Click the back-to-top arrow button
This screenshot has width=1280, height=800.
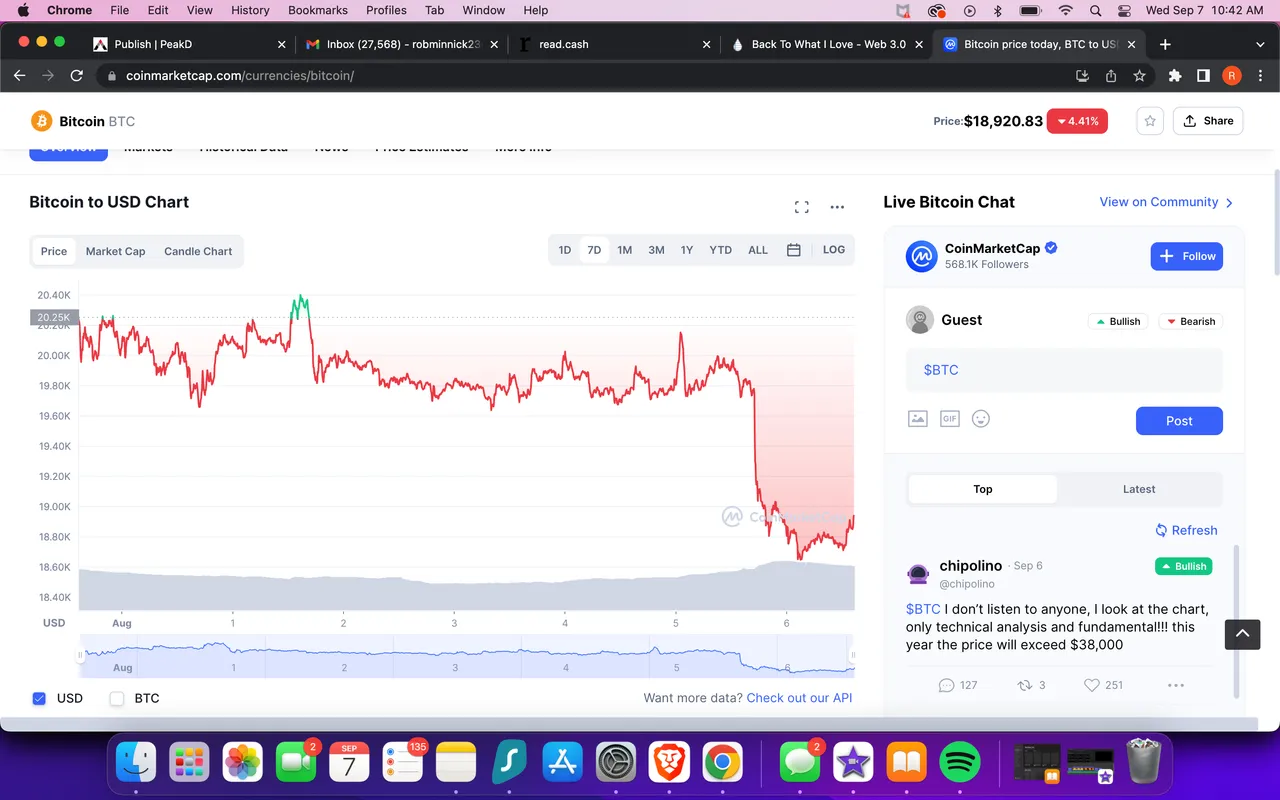tap(1242, 634)
